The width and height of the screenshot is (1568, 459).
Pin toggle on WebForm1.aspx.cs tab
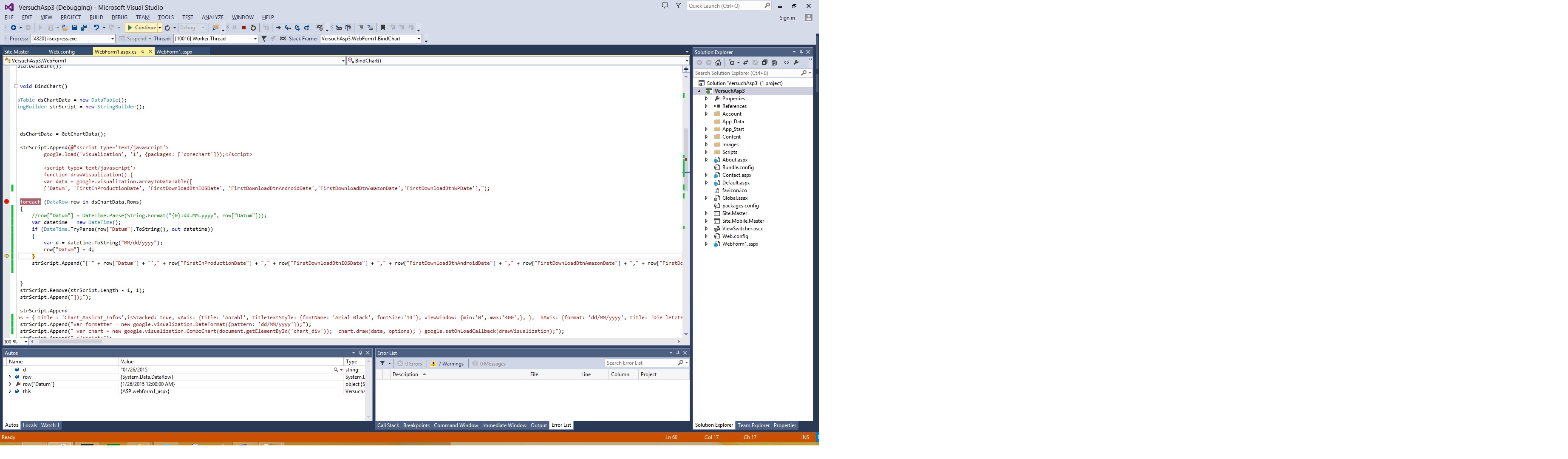[143, 52]
